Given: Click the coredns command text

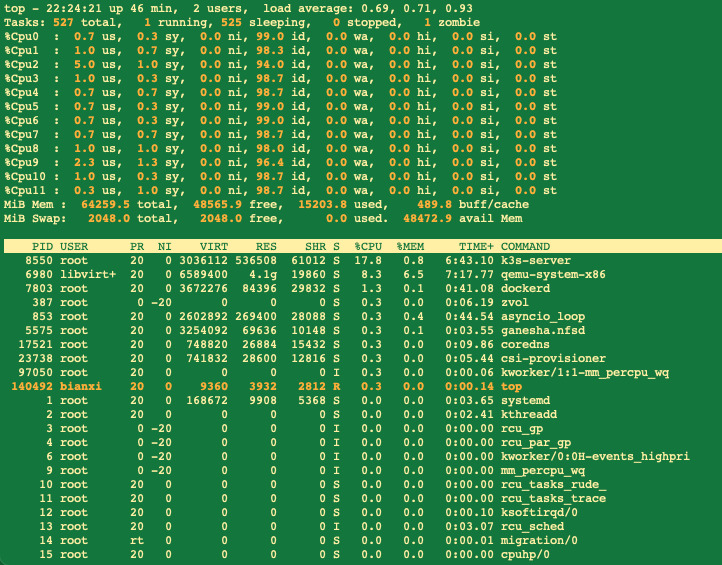Looking at the screenshot, I should 525,344.
